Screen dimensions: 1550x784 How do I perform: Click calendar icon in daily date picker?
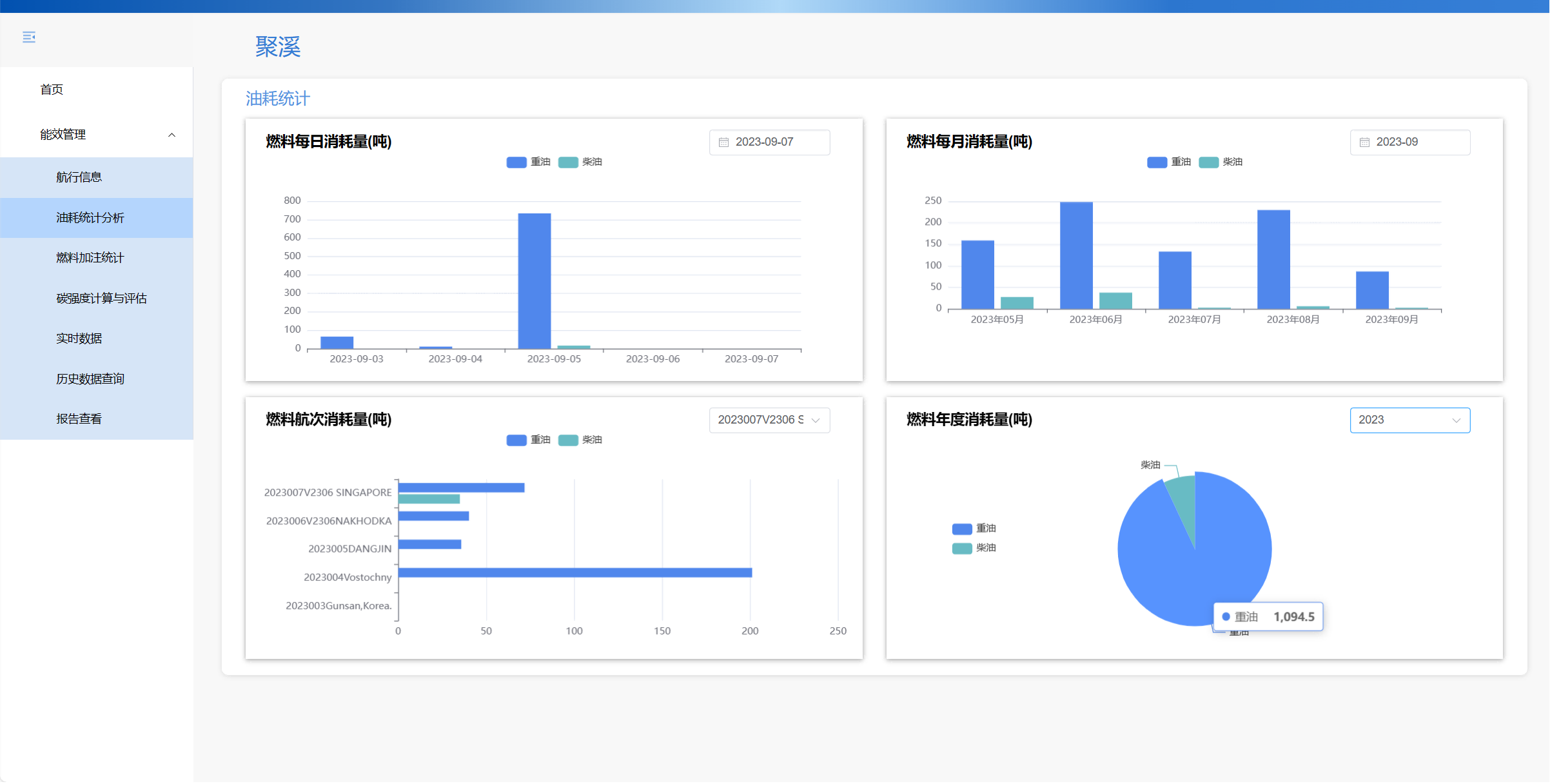coord(723,142)
